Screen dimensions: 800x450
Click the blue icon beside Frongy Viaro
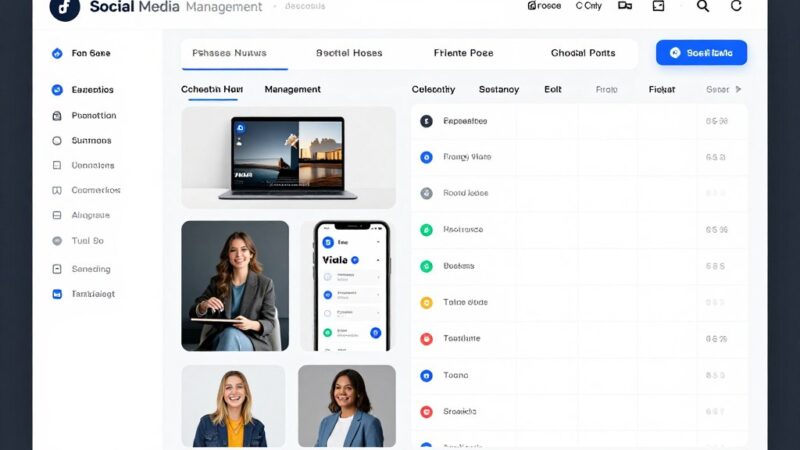coord(426,158)
